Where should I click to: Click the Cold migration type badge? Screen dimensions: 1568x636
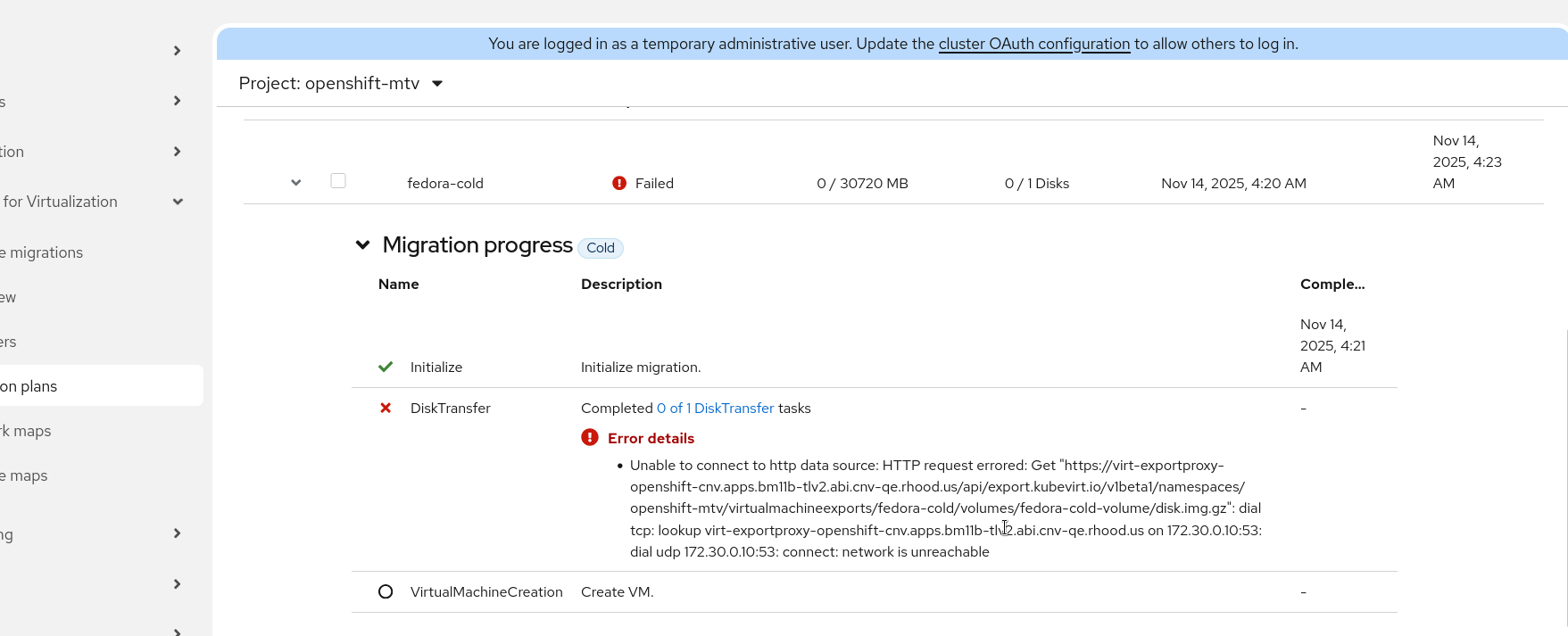click(x=601, y=248)
